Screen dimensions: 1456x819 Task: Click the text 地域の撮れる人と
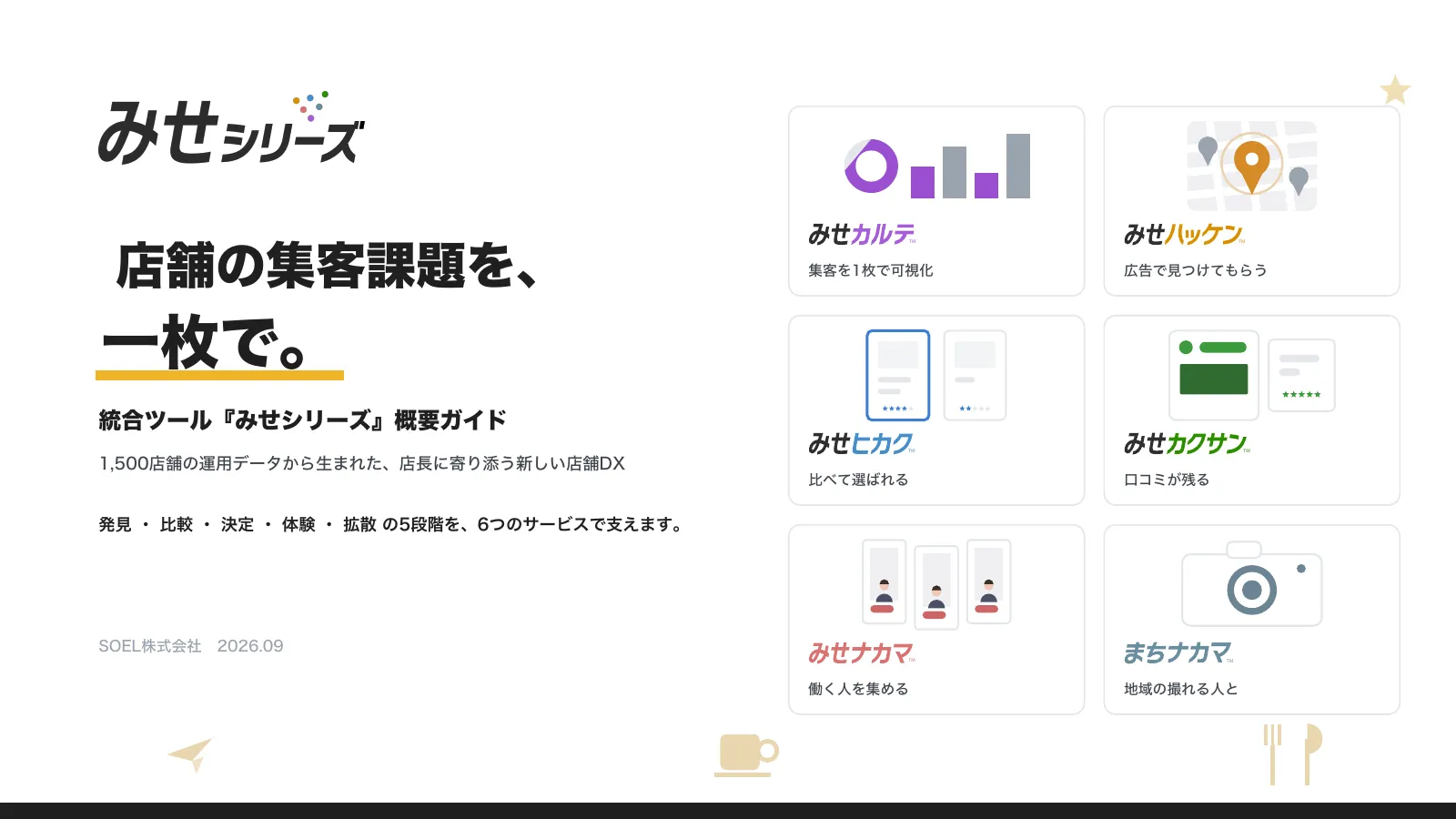click(1180, 689)
